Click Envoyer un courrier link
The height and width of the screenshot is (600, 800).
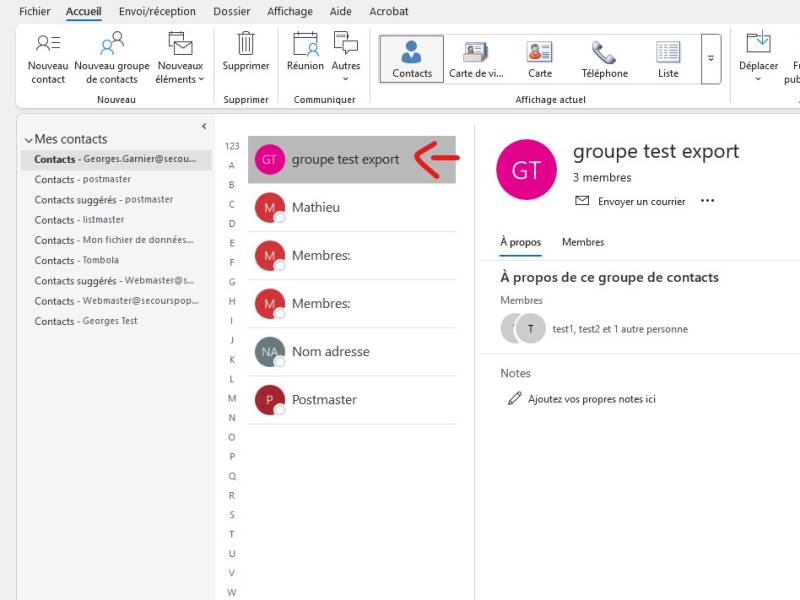pyautogui.click(x=641, y=202)
